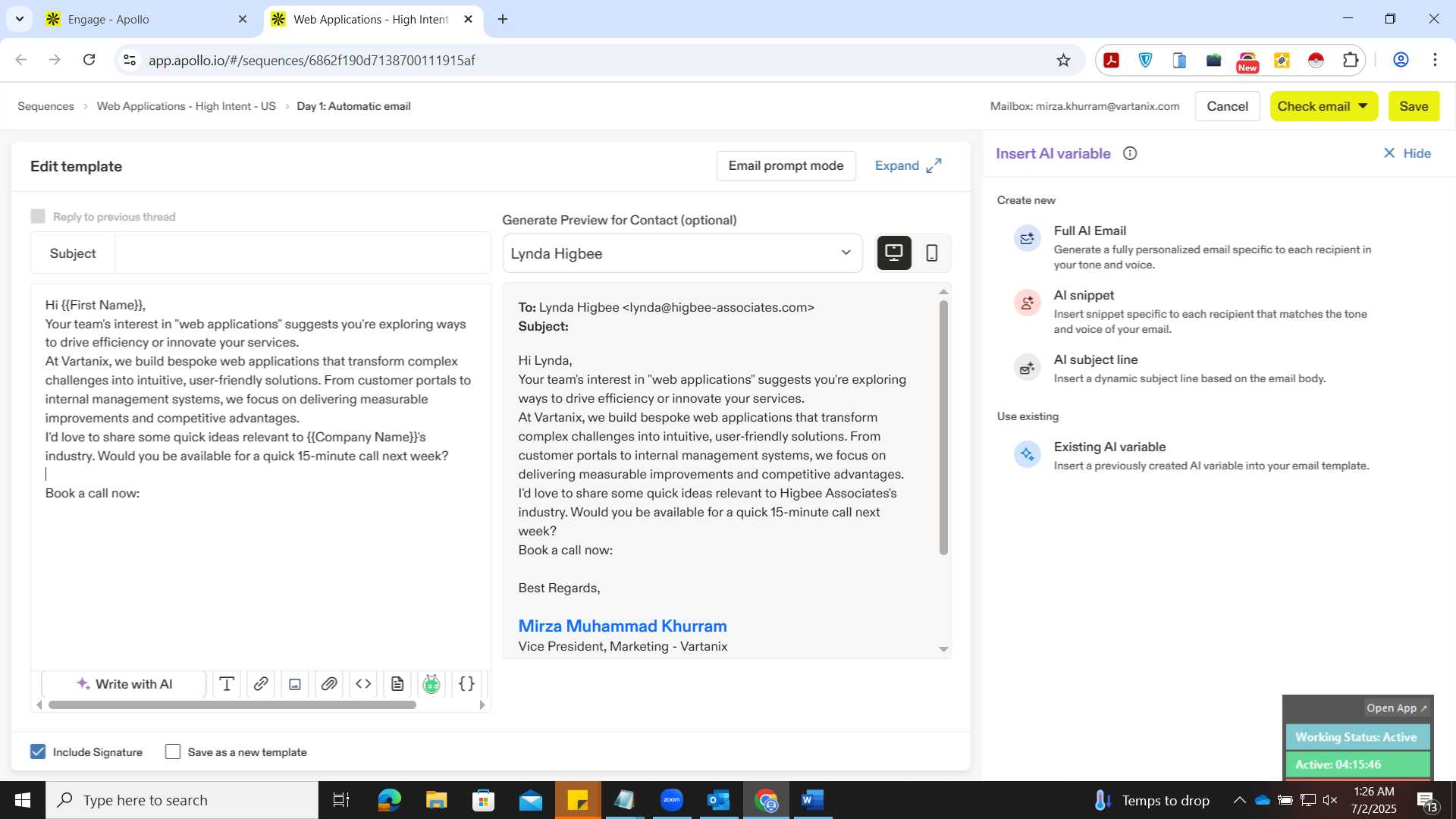Insert a hyperlink using the link icon
This screenshot has width=1456, height=819.
tap(260, 684)
